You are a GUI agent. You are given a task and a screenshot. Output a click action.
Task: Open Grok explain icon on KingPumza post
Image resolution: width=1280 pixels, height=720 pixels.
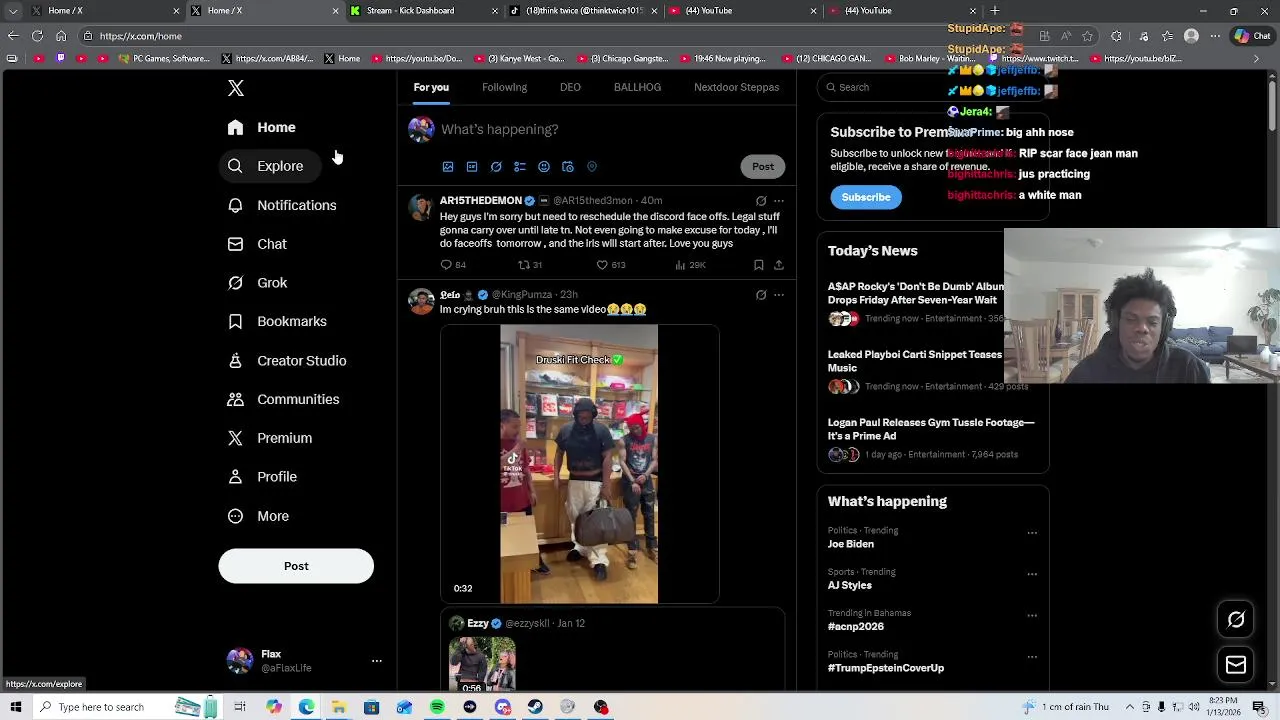coord(761,295)
